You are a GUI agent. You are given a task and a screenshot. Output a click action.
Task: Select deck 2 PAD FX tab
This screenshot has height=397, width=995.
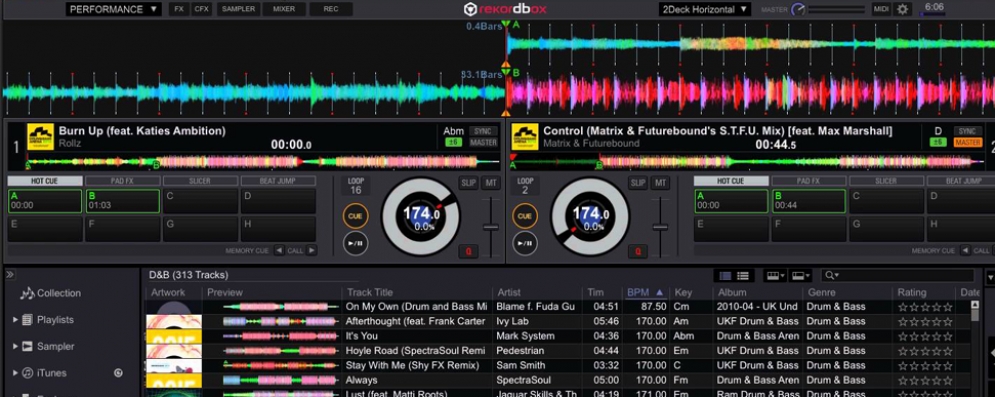coord(808,181)
